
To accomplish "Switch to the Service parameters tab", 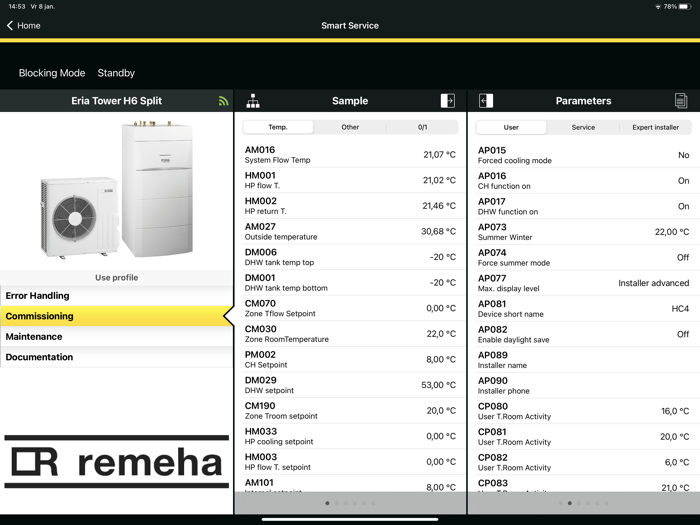I will tap(583, 128).
